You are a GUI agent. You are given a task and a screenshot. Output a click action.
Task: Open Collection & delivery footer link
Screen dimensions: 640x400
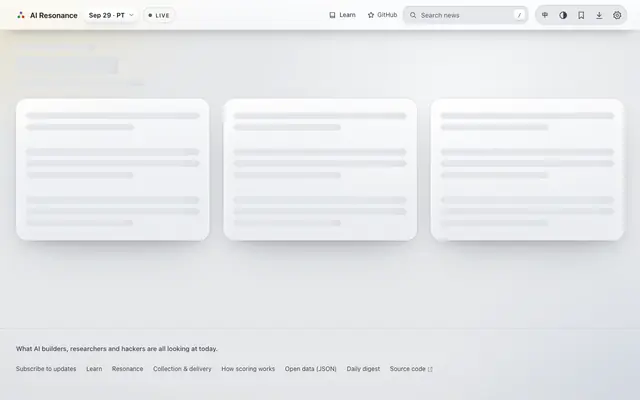[x=182, y=369]
